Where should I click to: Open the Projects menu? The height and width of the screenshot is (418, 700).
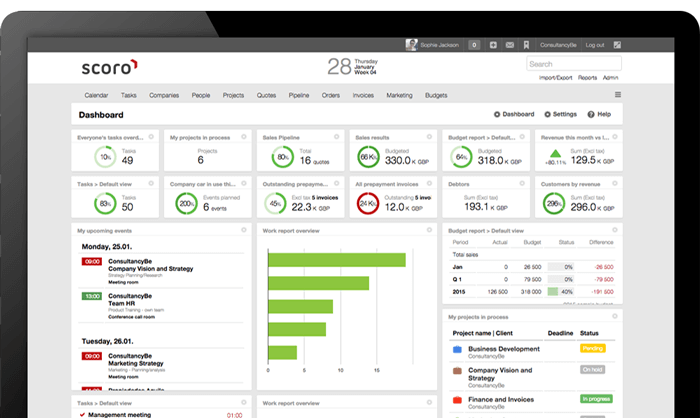[x=233, y=95]
